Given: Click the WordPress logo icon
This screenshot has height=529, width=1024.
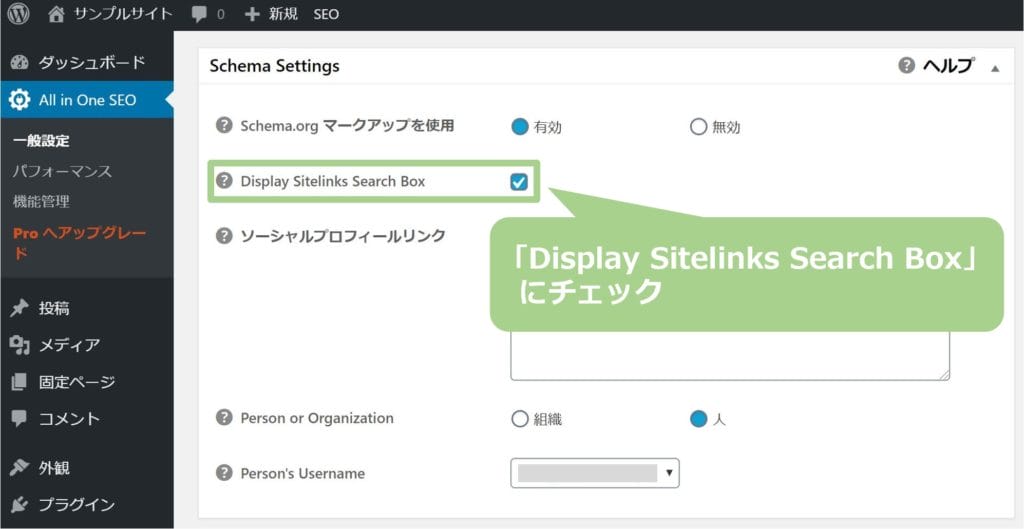Looking at the screenshot, I should point(19,14).
